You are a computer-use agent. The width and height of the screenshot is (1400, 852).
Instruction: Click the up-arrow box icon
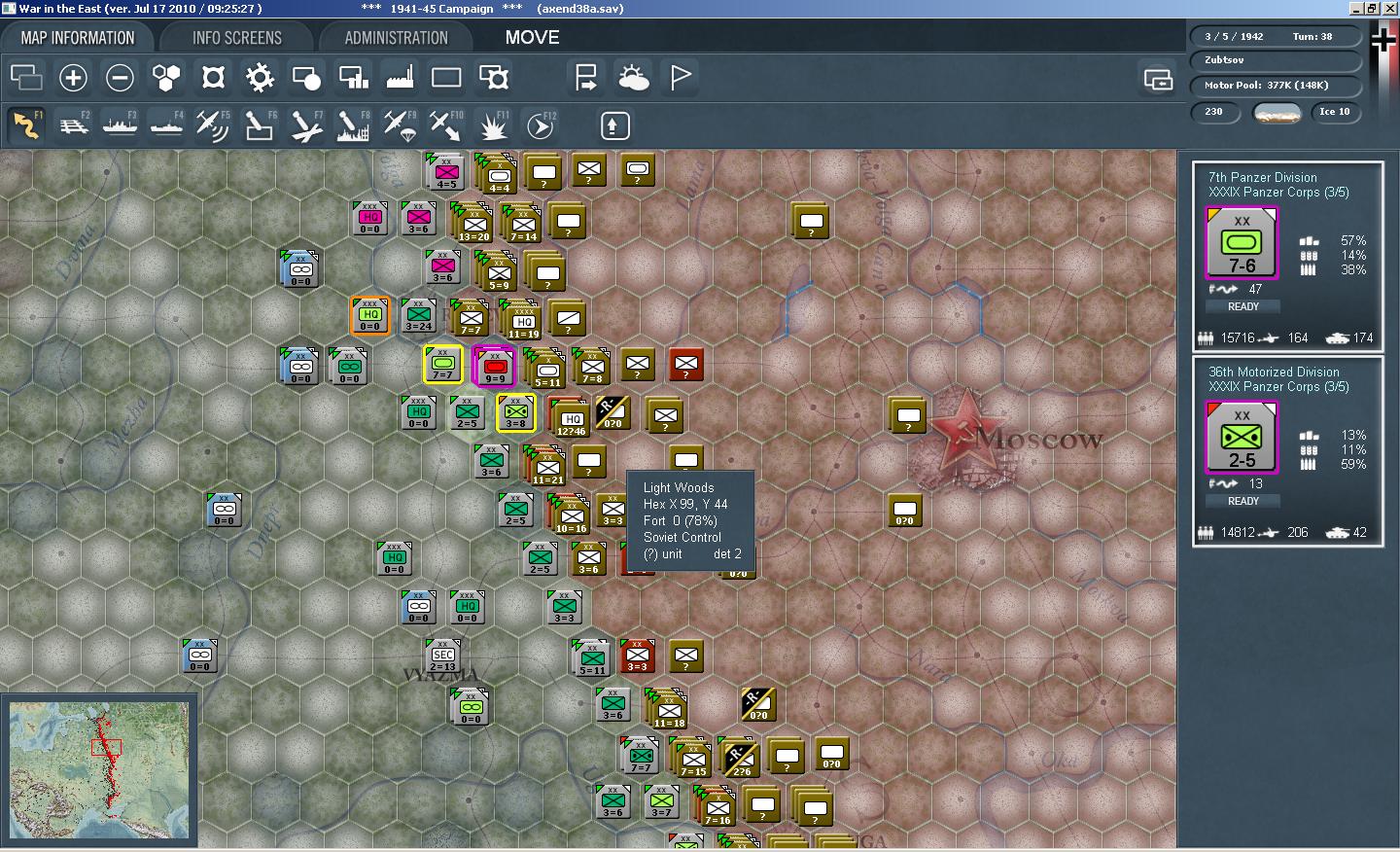(613, 125)
